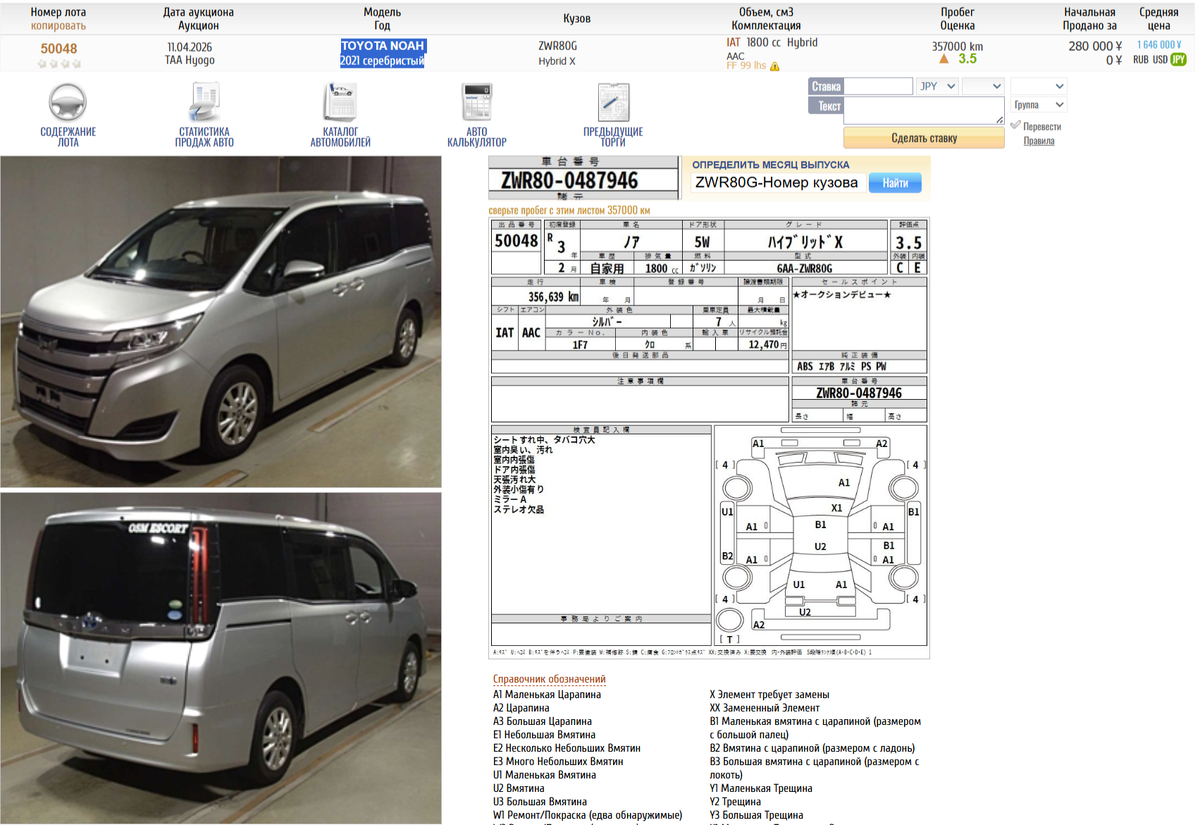
Task: Focus the Ставка bid input field
Action: pos(878,86)
